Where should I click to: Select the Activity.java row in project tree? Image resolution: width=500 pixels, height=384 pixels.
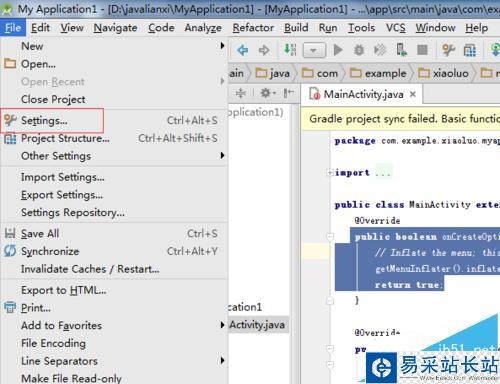(258, 325)
